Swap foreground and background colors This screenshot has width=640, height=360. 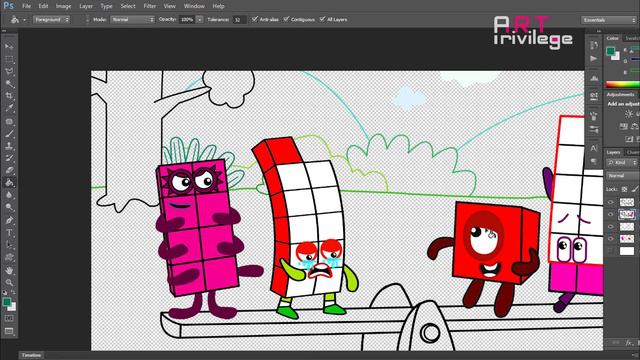(13, 293)
